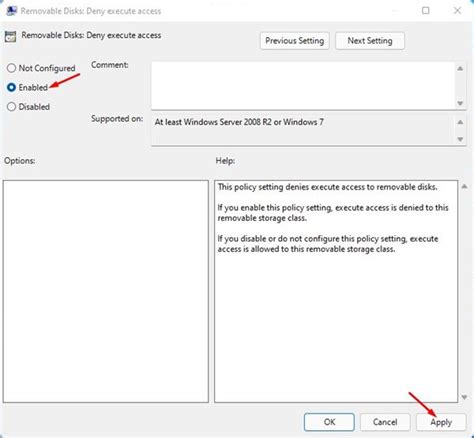Click the title bar policy editor icon
This screenshot has height=438, width=474.
tap(11, 11)
